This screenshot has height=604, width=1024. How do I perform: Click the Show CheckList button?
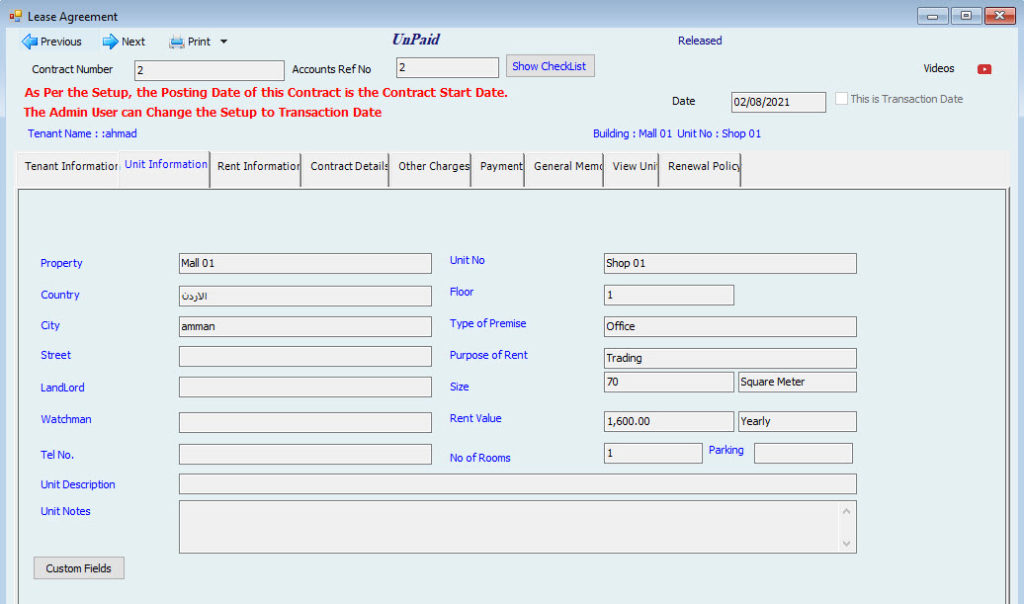pyautogui.click(x=549, y=66)
